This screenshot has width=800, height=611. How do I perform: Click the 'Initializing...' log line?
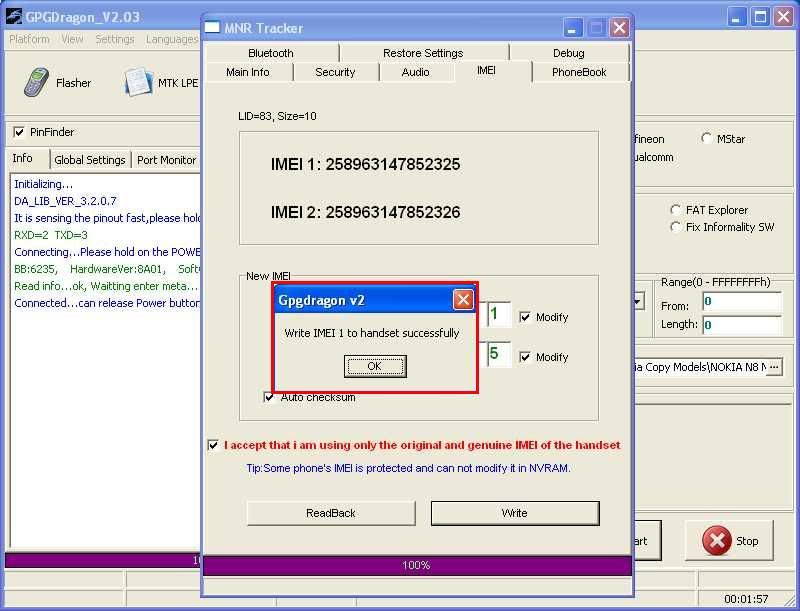pyautogui.click(x=44, y=184)
